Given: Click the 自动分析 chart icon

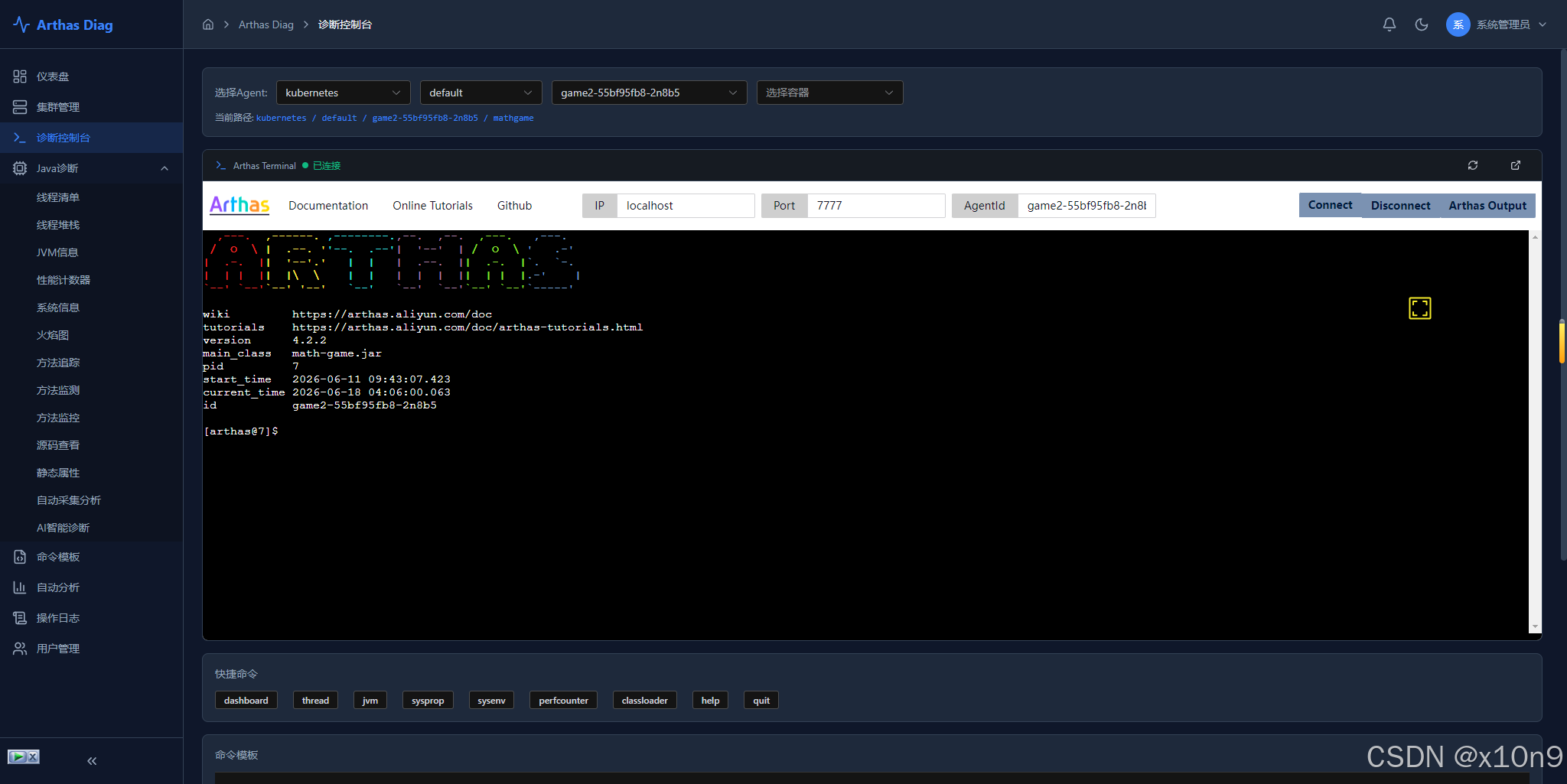Looking at the screenshot, I should 20,587.
